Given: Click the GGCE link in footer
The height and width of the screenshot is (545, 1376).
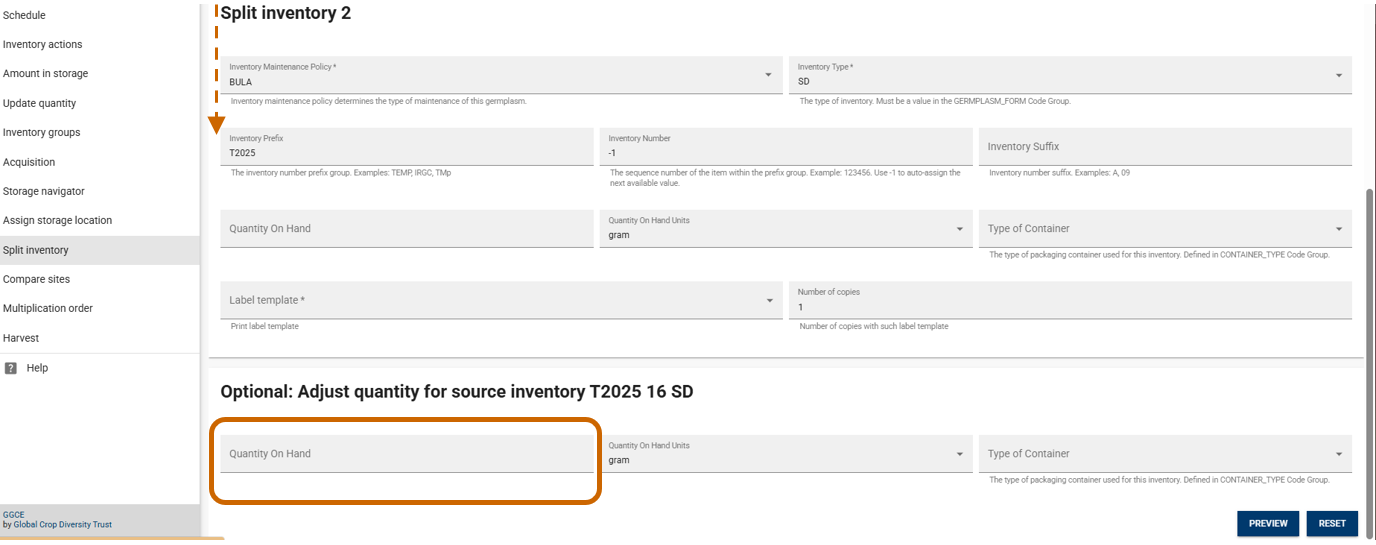Looking at the screenshot, I should coord(13,514).
